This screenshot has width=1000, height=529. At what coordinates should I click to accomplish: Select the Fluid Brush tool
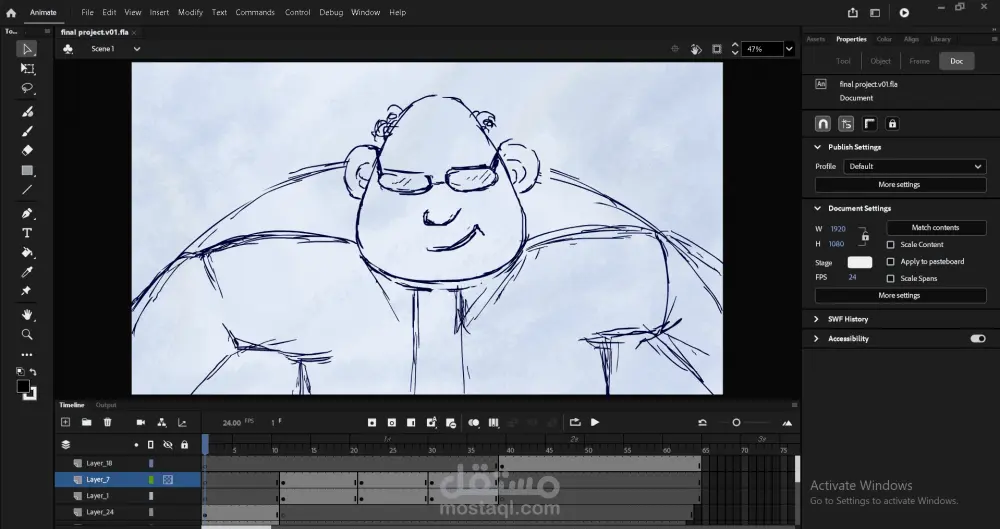tap(27, 112)
